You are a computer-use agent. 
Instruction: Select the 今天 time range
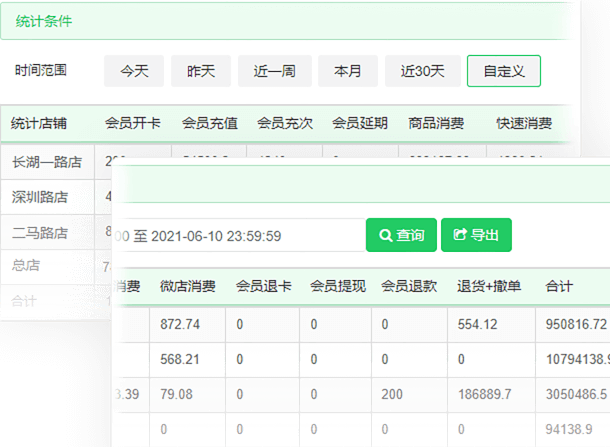135,71
